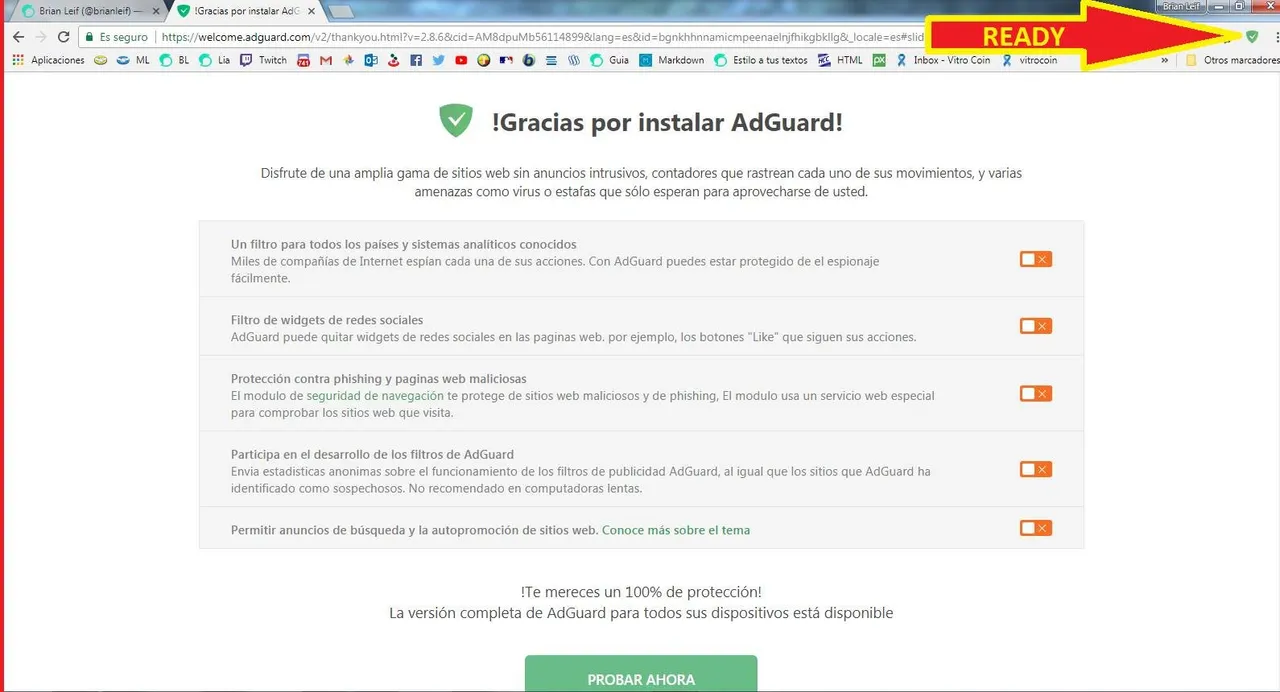
Task: Open the vitrocoin bookmark
Action: tap(1029, 60)
